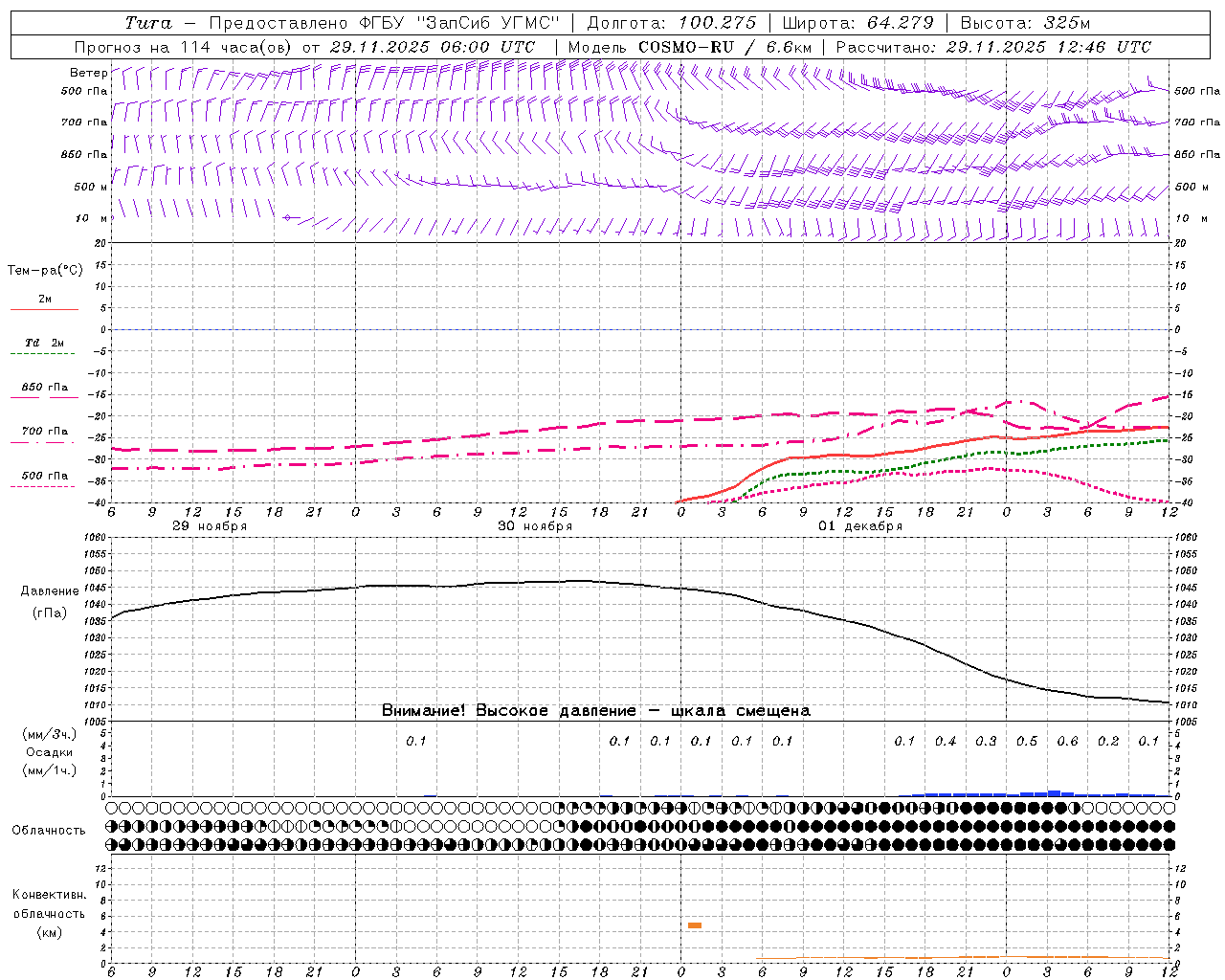
Task: Click "500 гПа" entry in temperature legend
Action: coord(45,476)
